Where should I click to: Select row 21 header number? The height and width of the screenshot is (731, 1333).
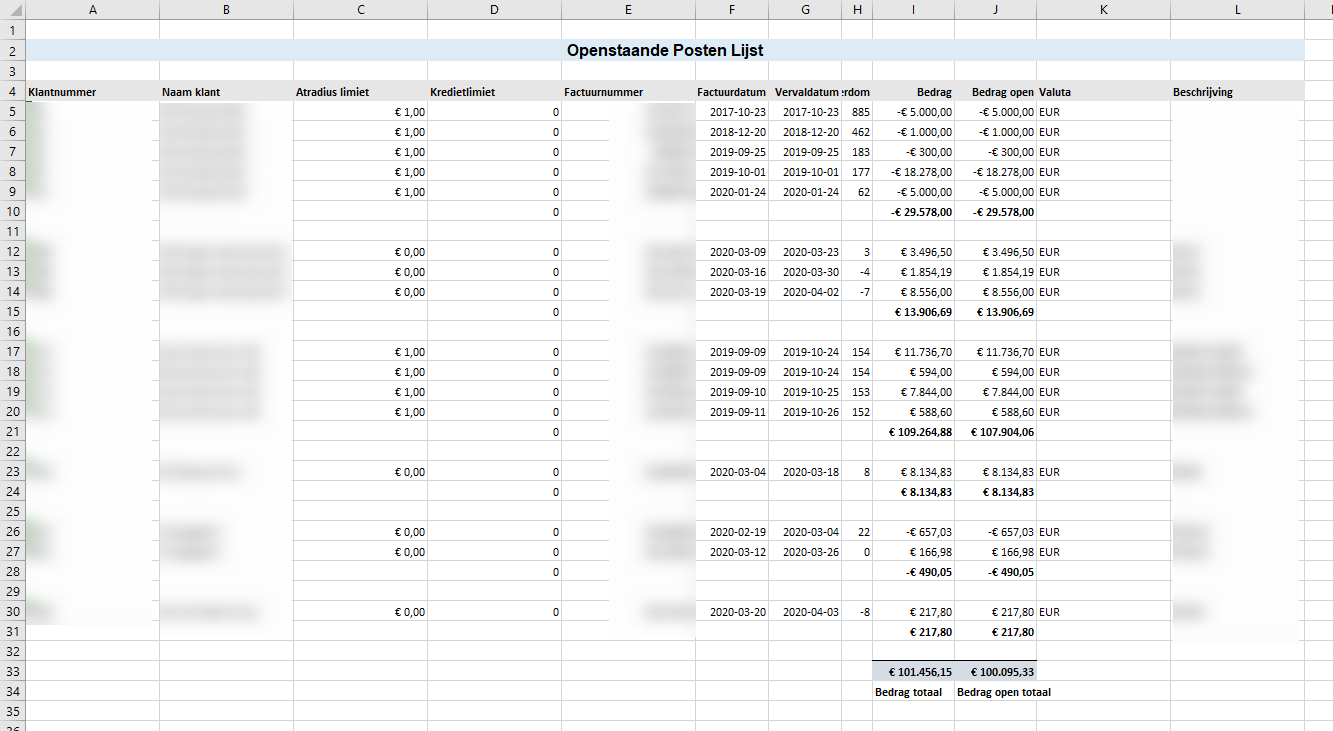[12, 431]
